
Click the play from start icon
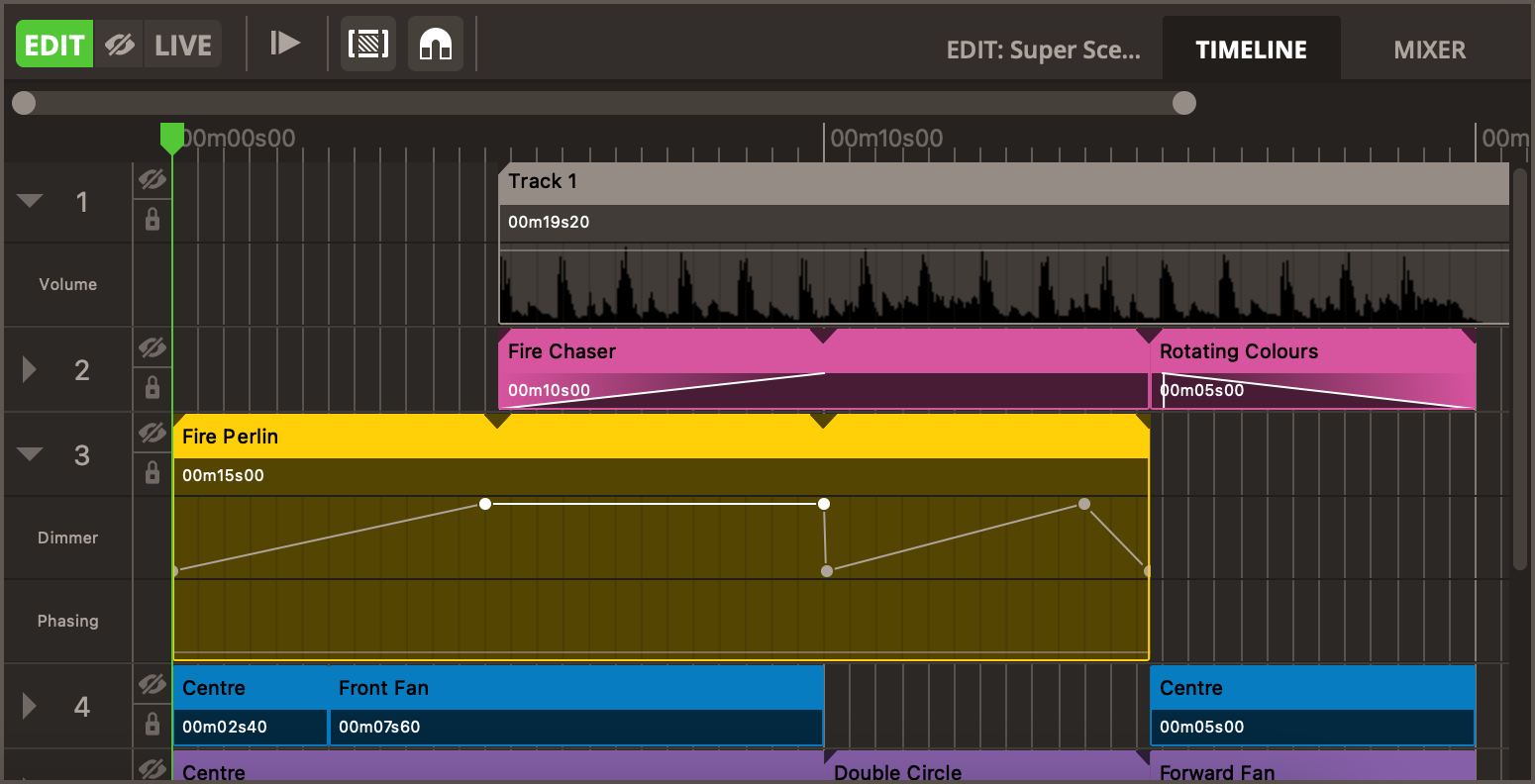pyautogui.click(x=285, y=44)
